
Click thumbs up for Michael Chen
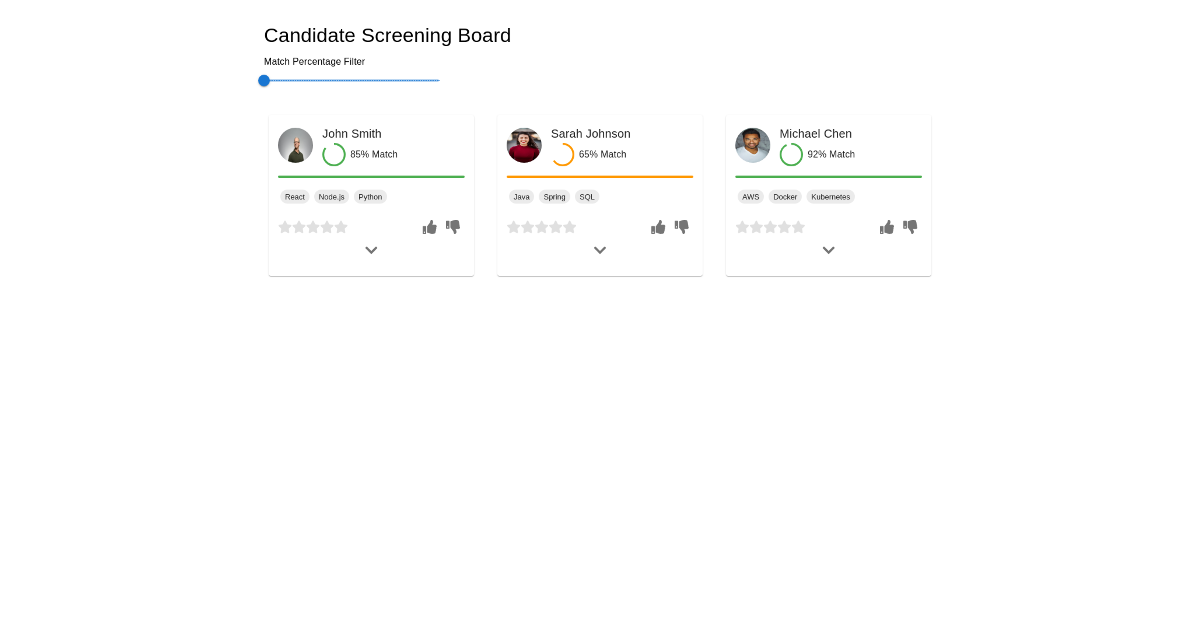(887, 227)
